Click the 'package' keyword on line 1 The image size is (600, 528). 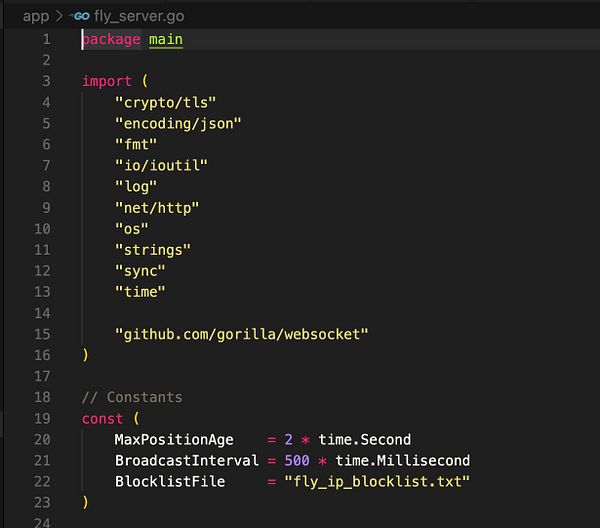point(111,39)
